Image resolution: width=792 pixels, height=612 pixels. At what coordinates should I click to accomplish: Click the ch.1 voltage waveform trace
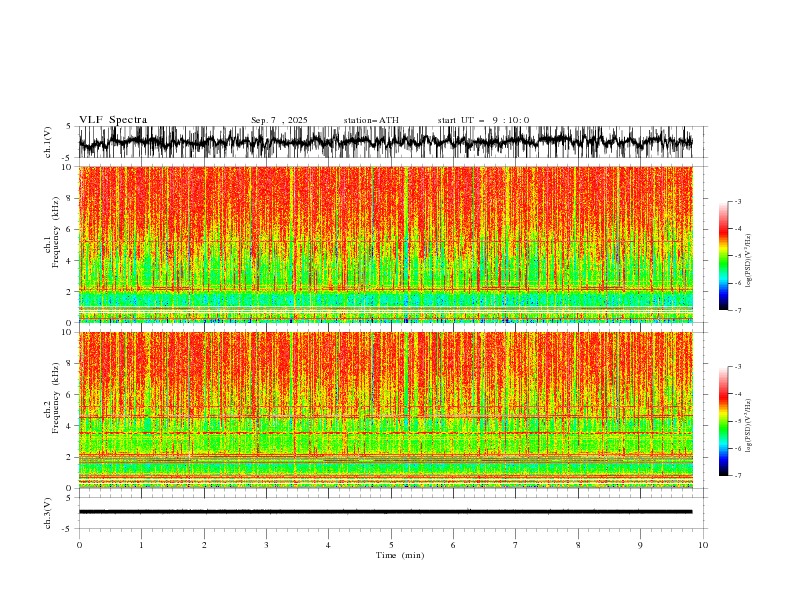tap(385, 142)
